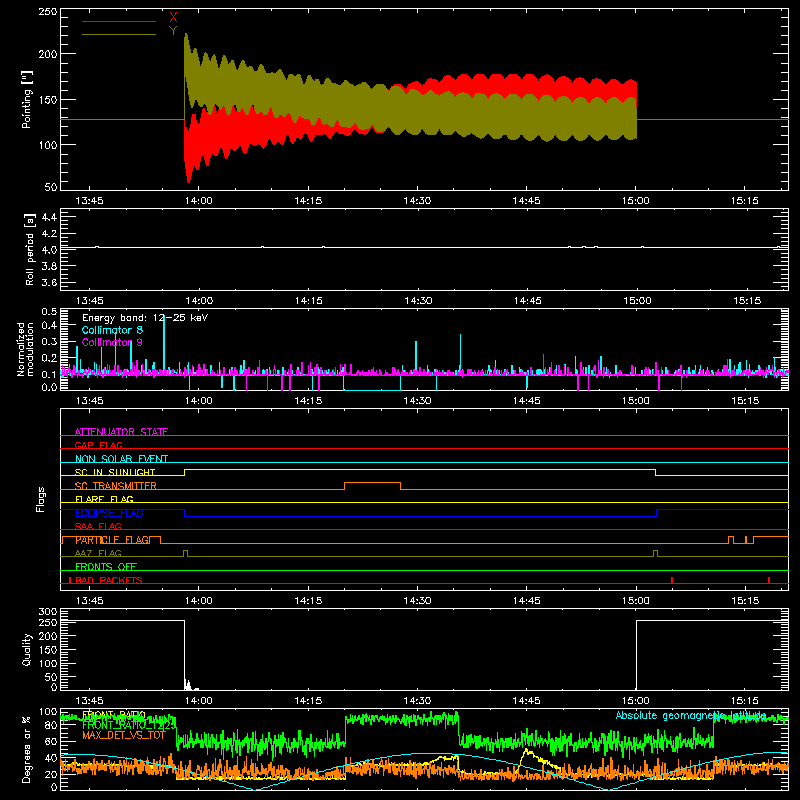The width and height of the screenshot is (800, 800).
Task: Click the 14:45 tick under modulation plot
Action: coord(527,401)
